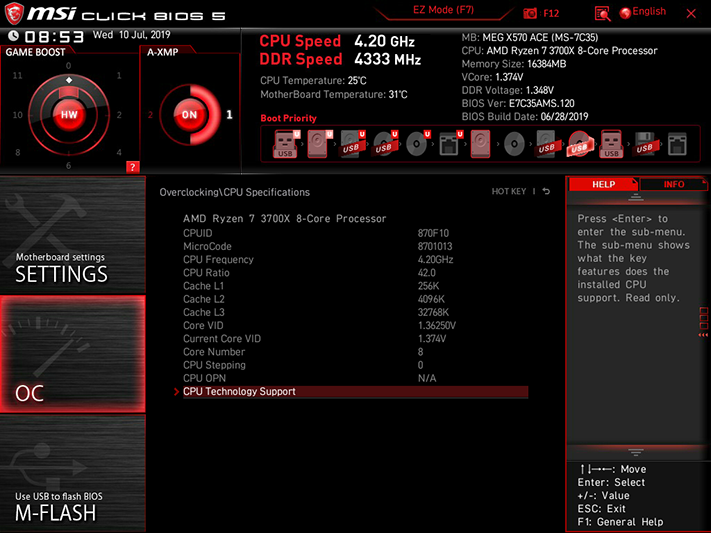
Task: Click the help panel's lower scroll handle
Action: pyautogui.click(x=636, y=452)
